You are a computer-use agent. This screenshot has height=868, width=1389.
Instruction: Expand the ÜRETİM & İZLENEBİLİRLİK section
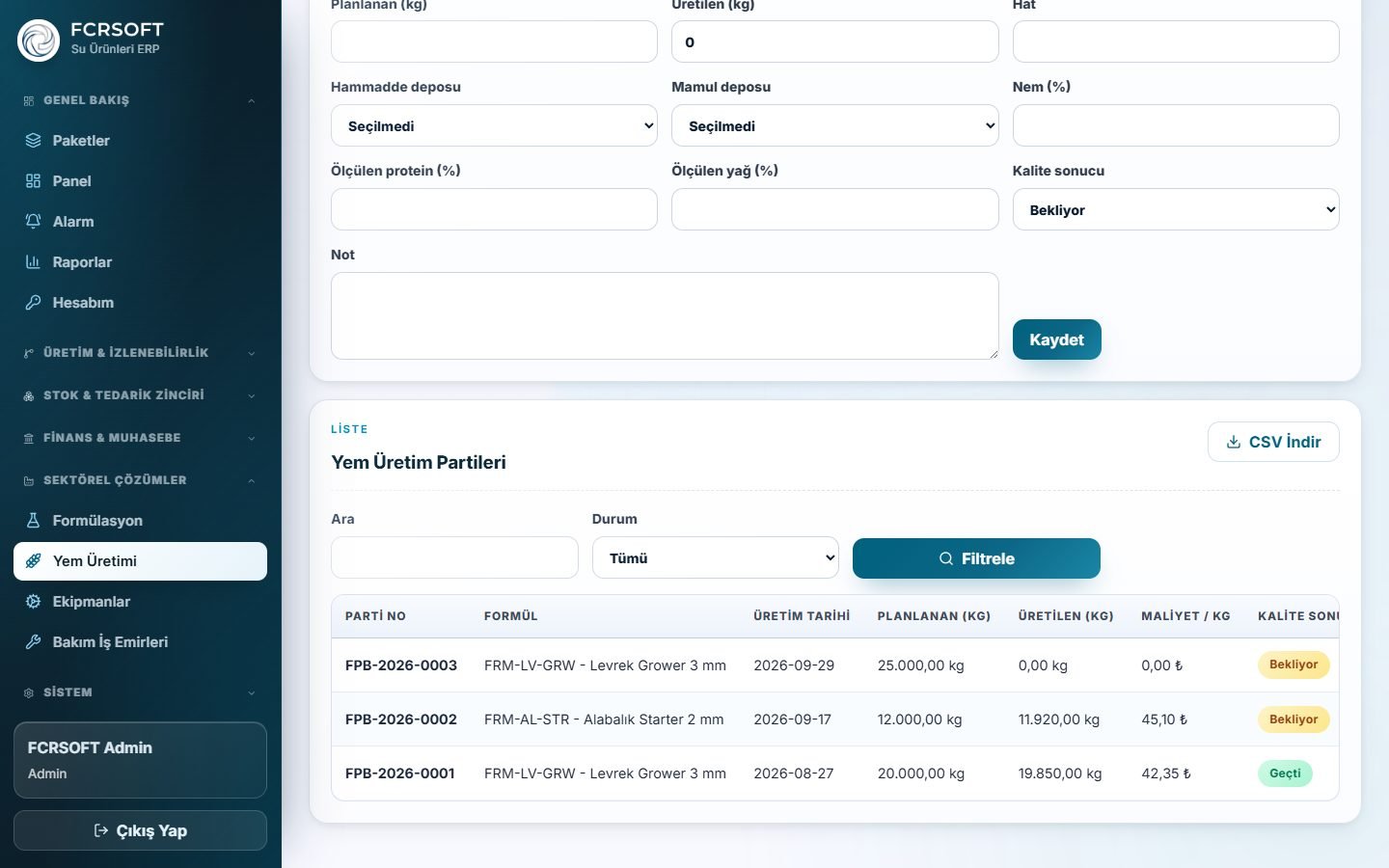pyautogui.click(x=140, y=353)
